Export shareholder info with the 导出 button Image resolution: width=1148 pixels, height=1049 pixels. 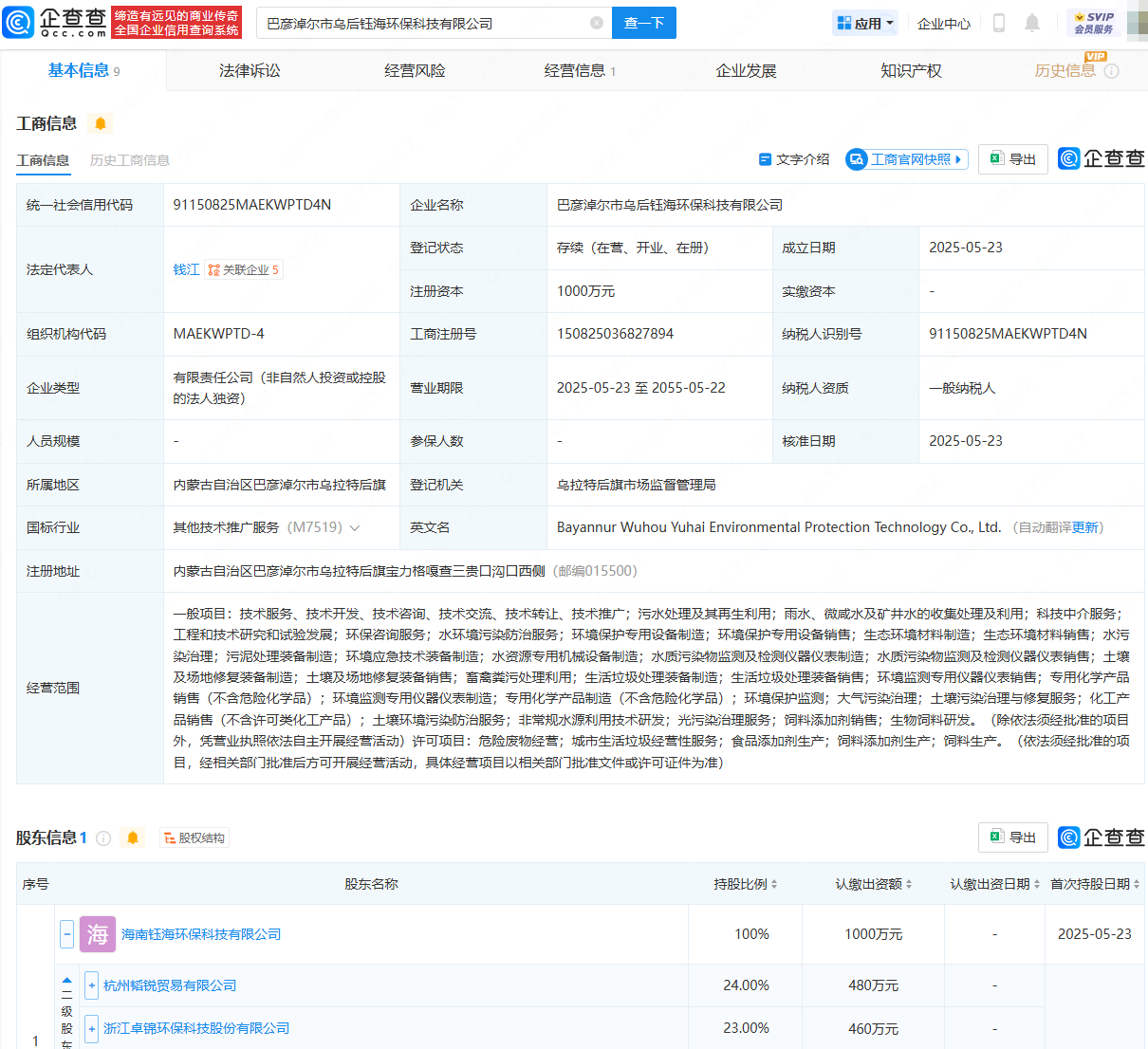(x=1013, y=837)
